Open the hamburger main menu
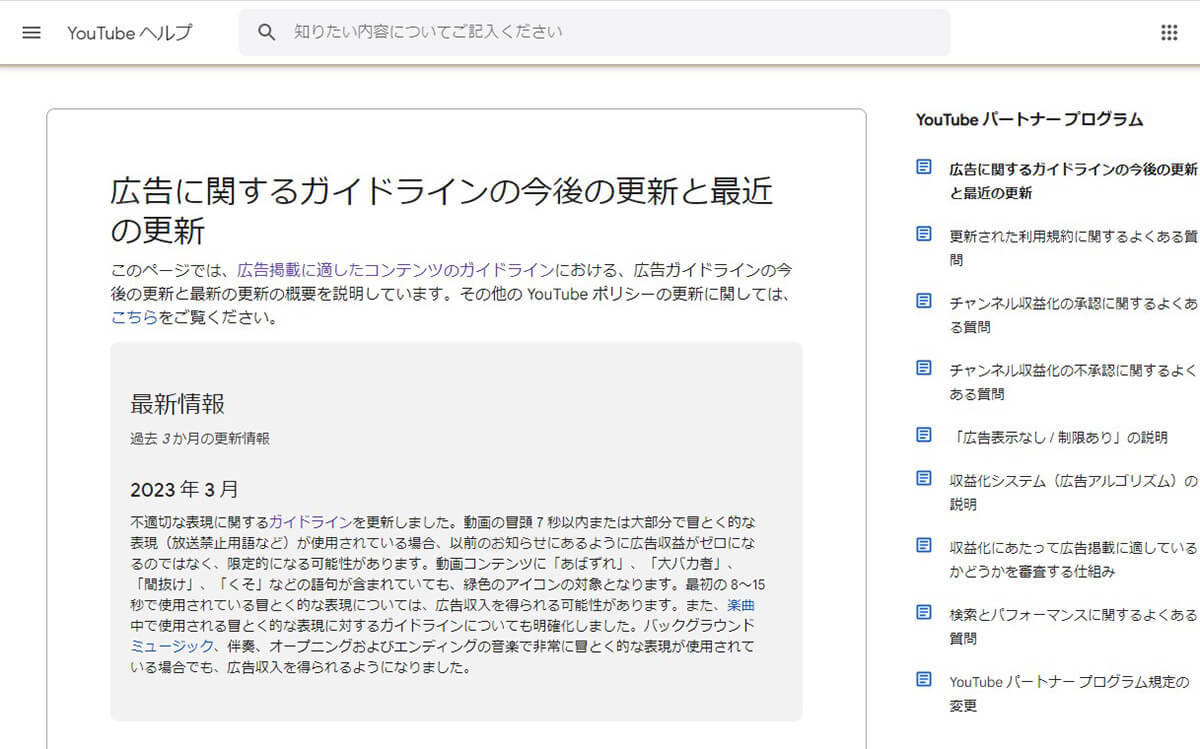 point(31,32)
